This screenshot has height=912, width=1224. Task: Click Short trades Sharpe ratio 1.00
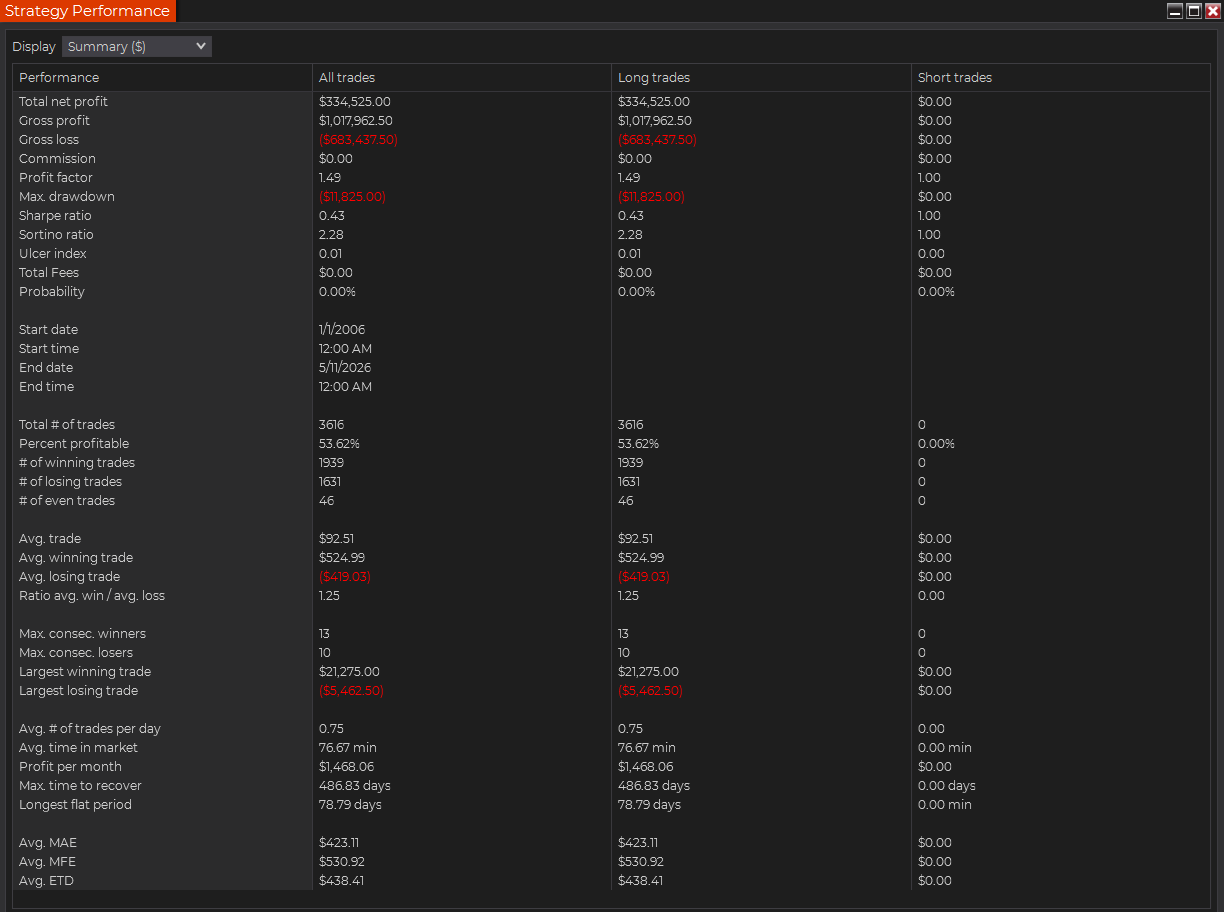click(x=929, y=216)
